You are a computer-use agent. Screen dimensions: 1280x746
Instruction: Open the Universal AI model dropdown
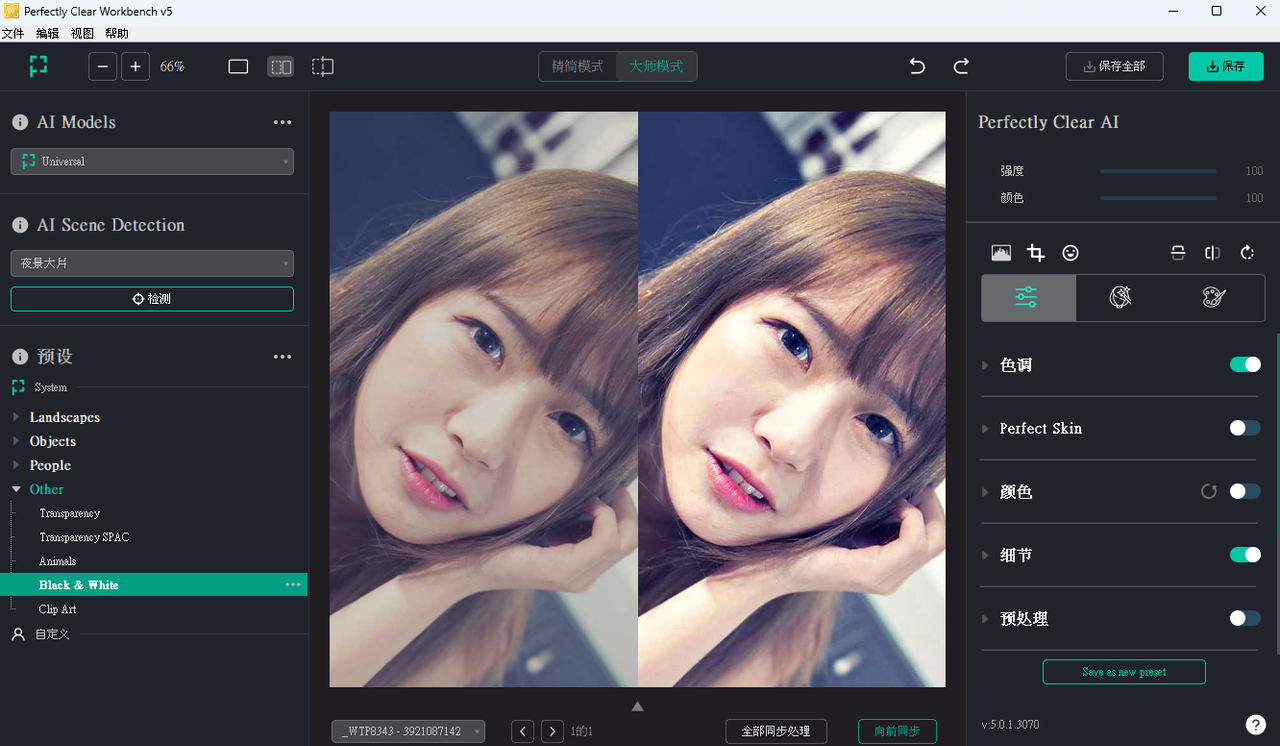tap(152, 161)
